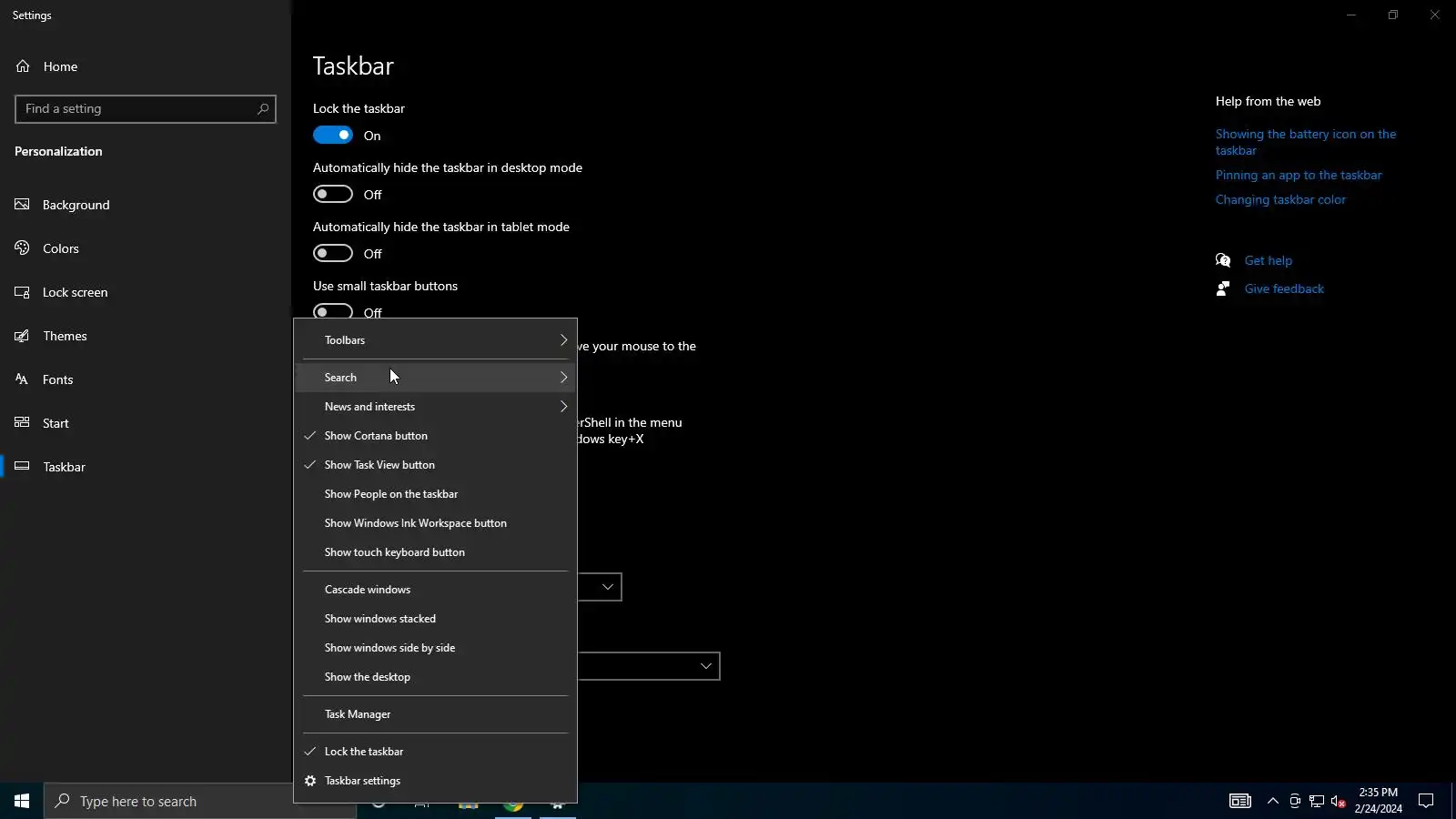
Task: Click gear icon for Taskbar settings
Action: 310,781
